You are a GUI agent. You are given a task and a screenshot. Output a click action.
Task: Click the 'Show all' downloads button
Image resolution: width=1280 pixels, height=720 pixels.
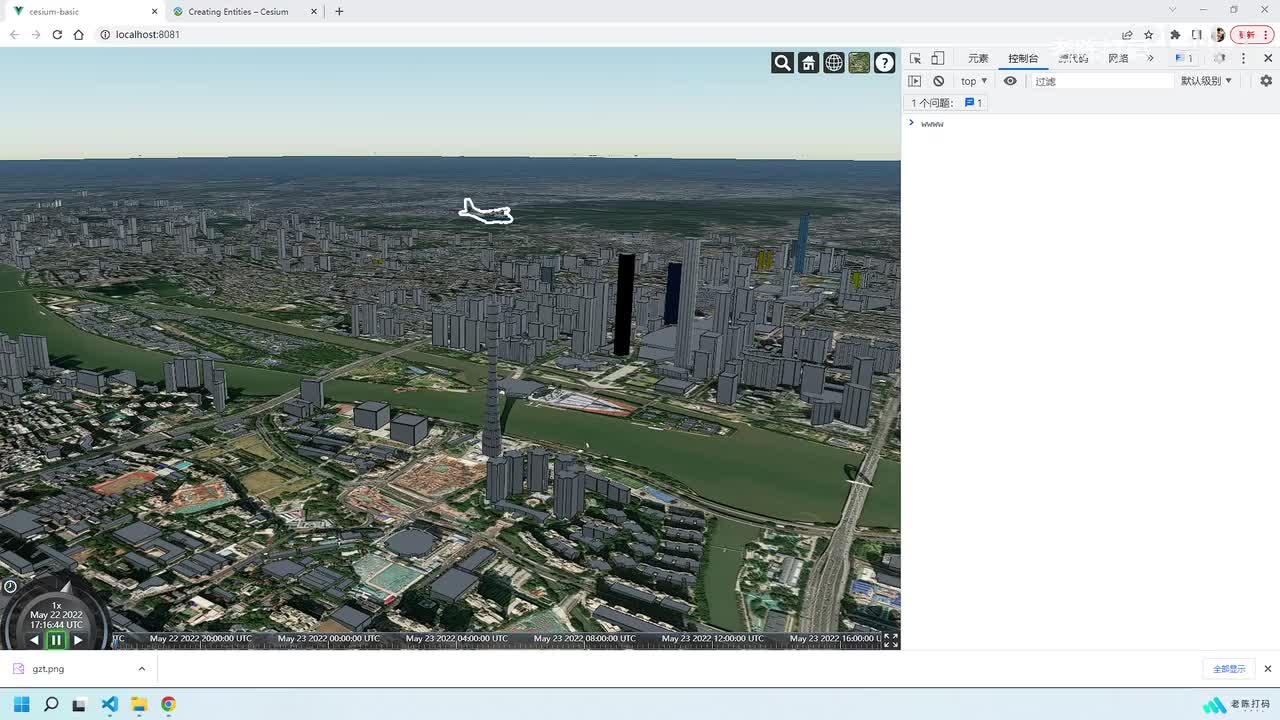[1229, 669]
